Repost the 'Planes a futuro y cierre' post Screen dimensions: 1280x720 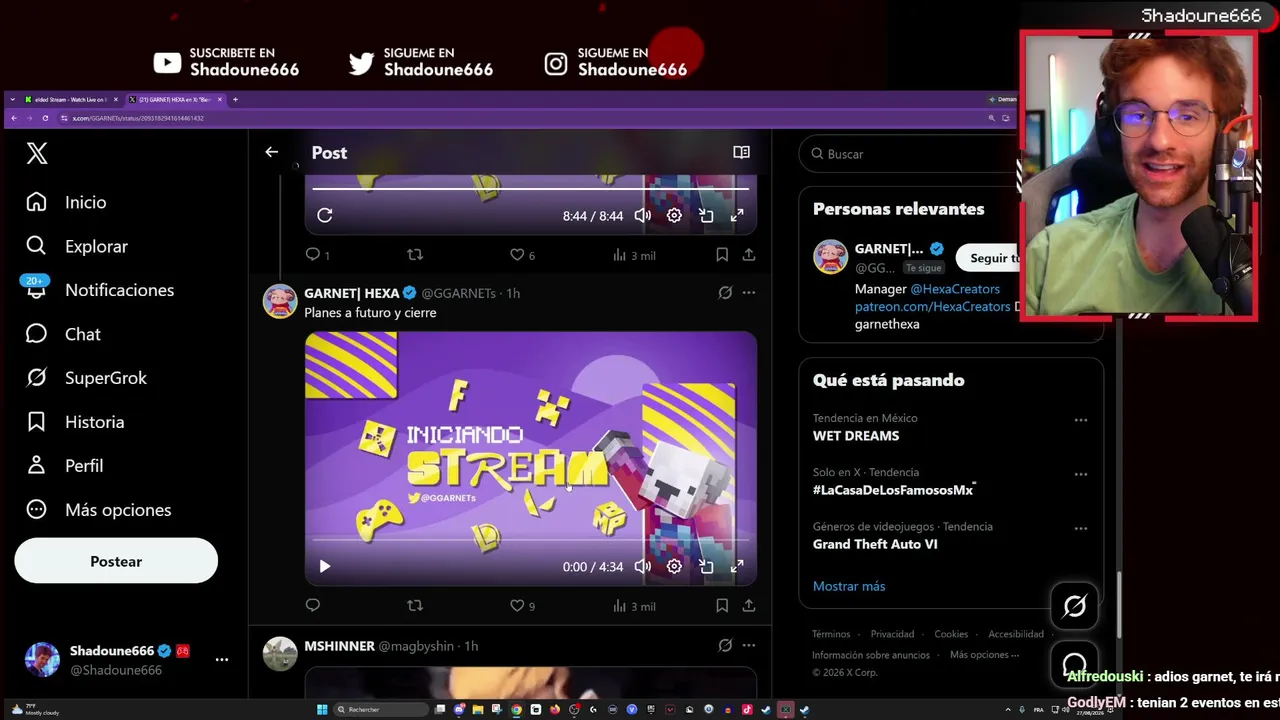coord(415,605)
